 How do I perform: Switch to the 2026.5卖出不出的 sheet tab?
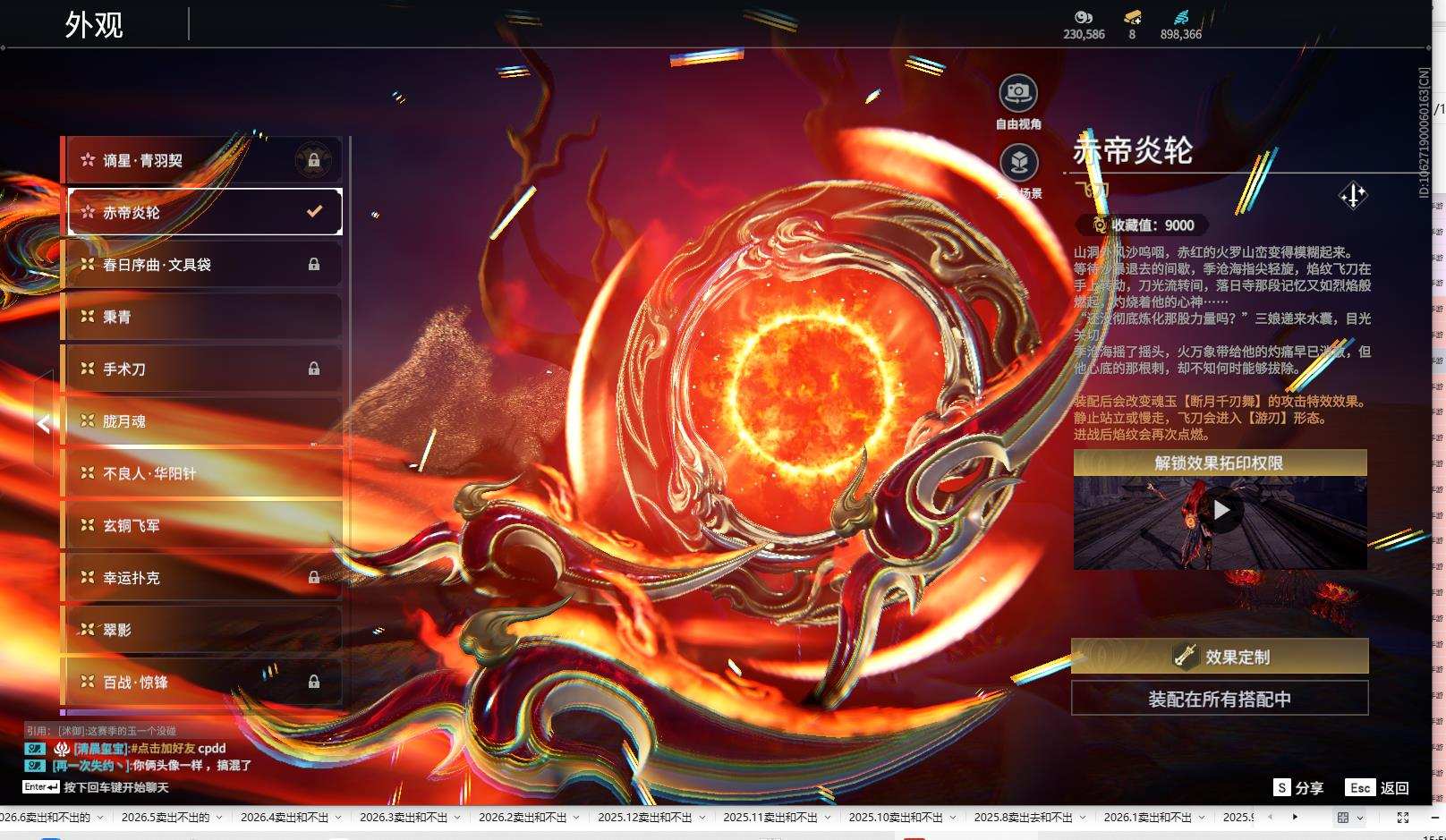coord(166,818)
